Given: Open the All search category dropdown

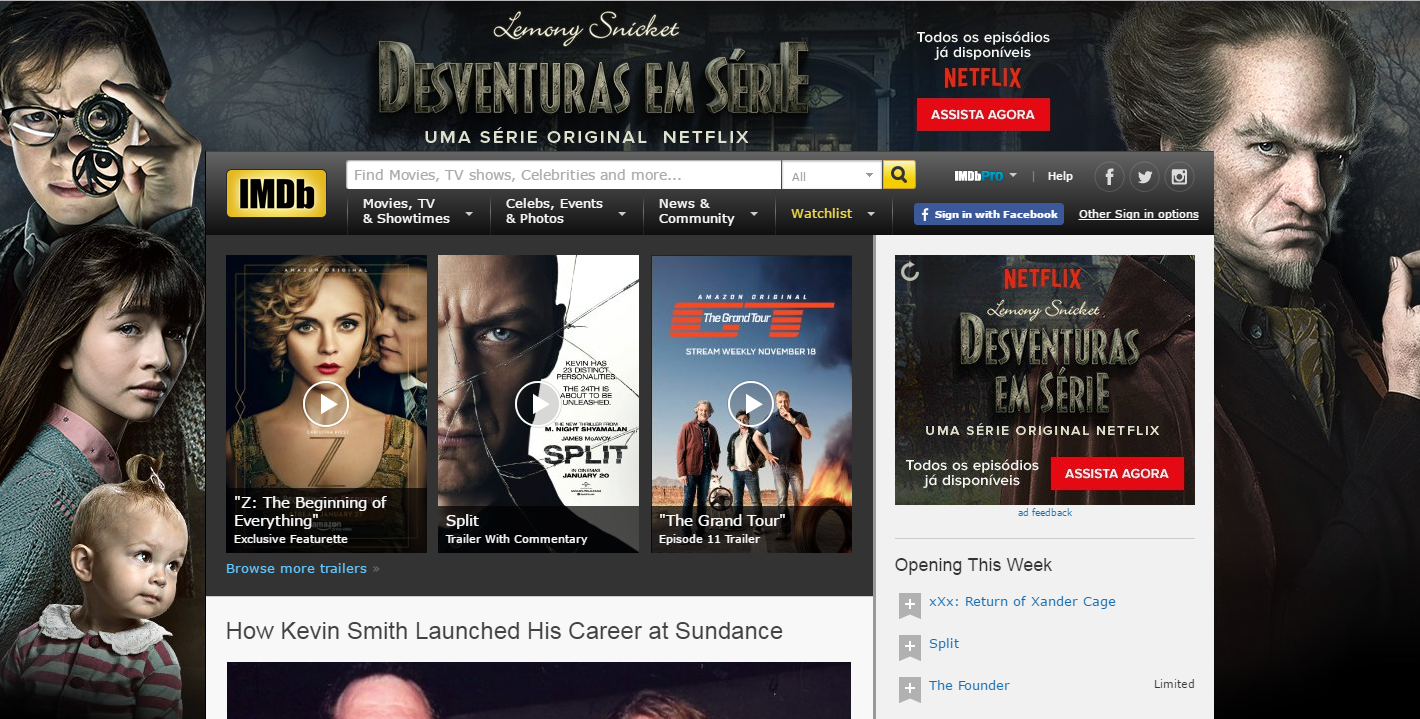Looking at the screenshot, I should [832, 175].
